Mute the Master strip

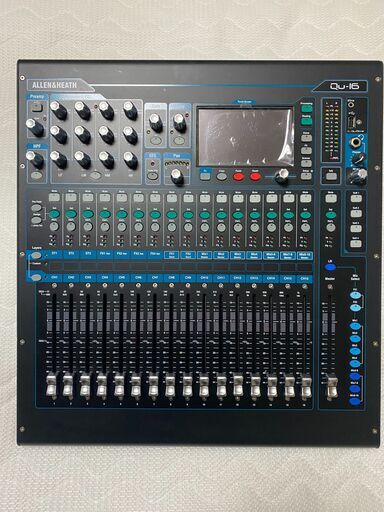331,198
